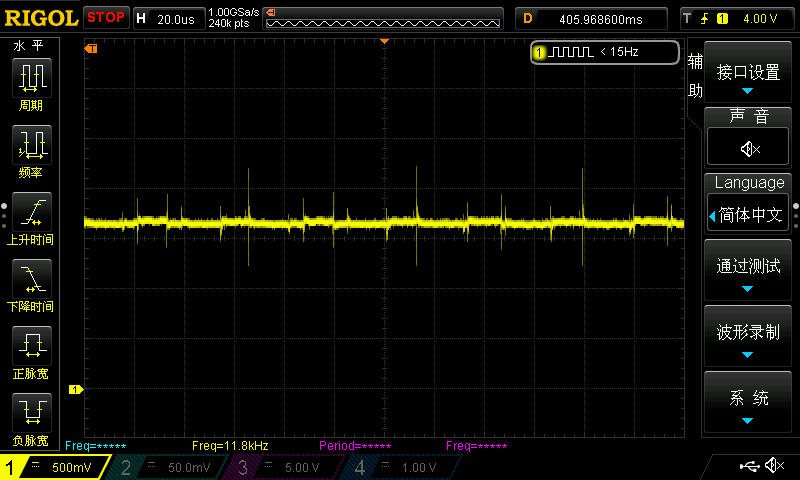
Task: Click the D 405.968600ms delay field
Action: pyautogui.click(x=591, y=19)
